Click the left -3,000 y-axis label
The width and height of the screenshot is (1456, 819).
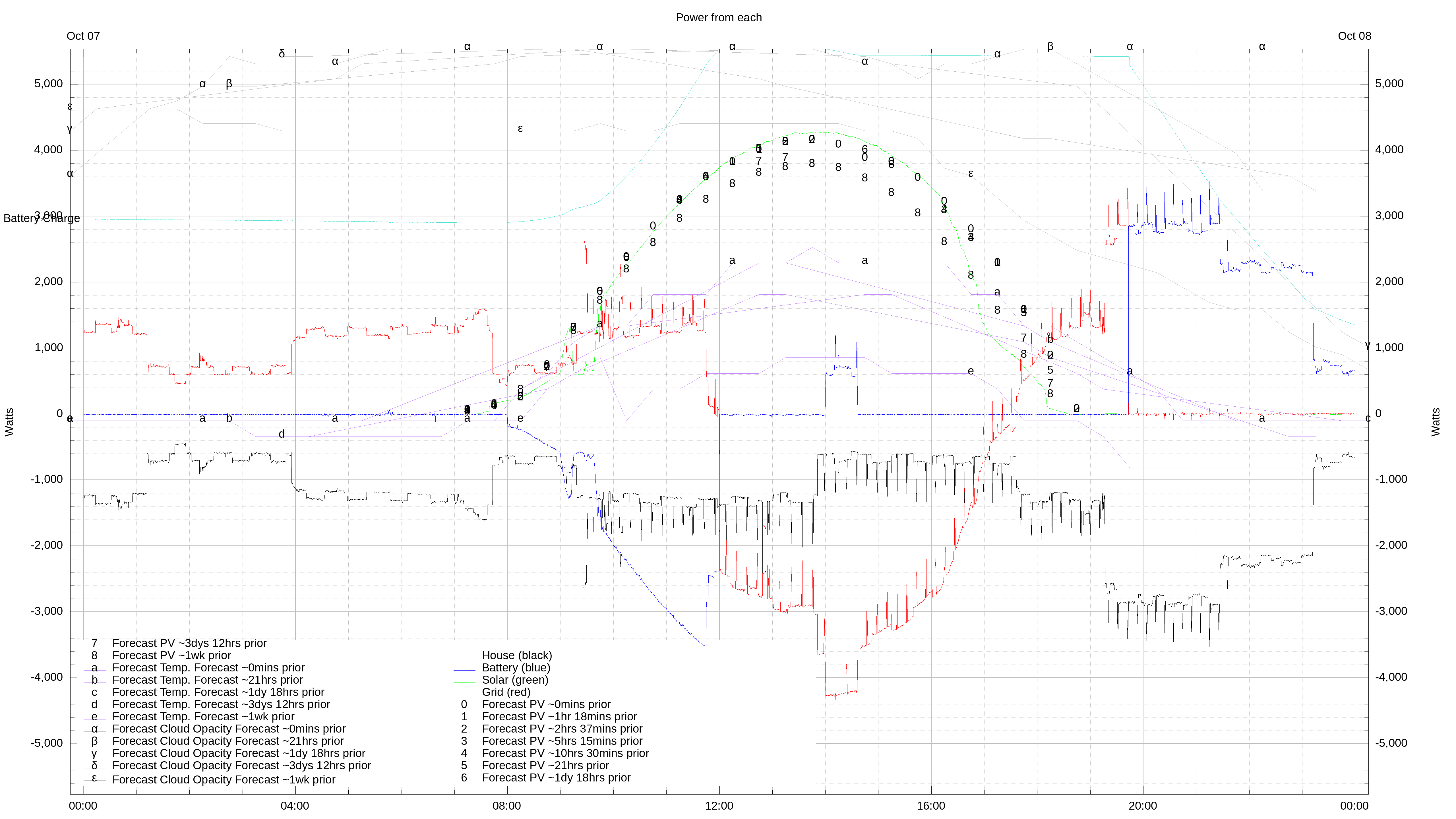click(x=47, y=611)
